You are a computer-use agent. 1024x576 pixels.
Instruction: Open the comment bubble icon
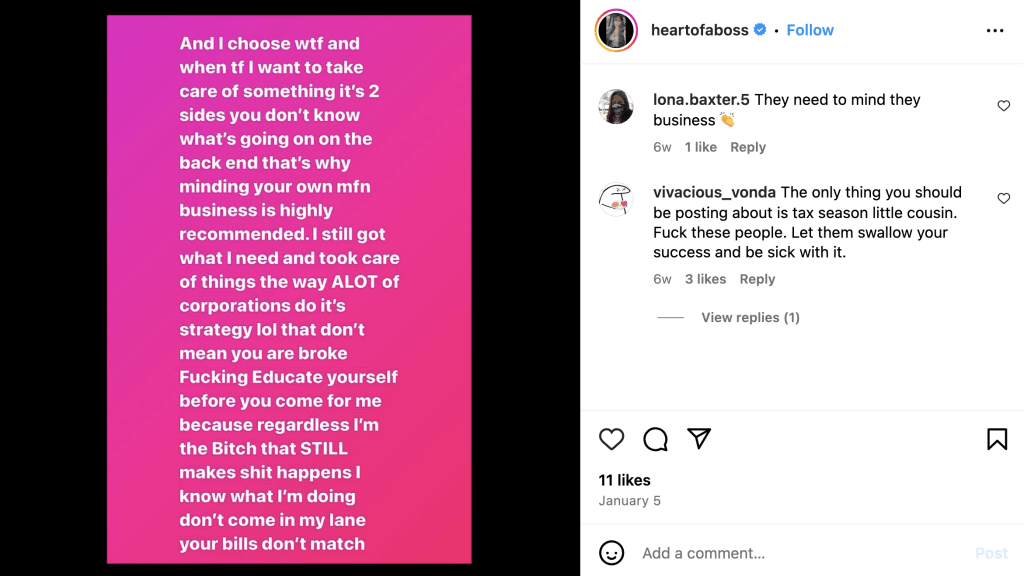point(655,439)
